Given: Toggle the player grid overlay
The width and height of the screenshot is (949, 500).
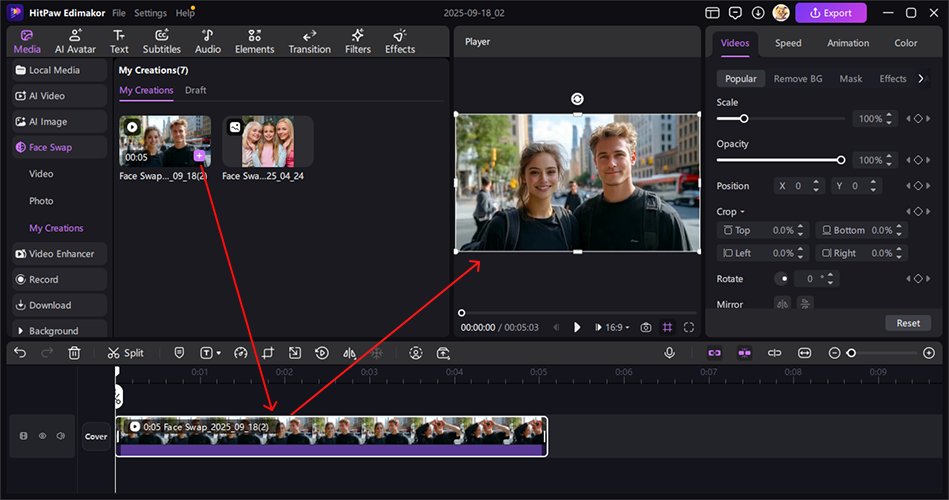Looking at the screenshot, I should [x=668, y=327].
